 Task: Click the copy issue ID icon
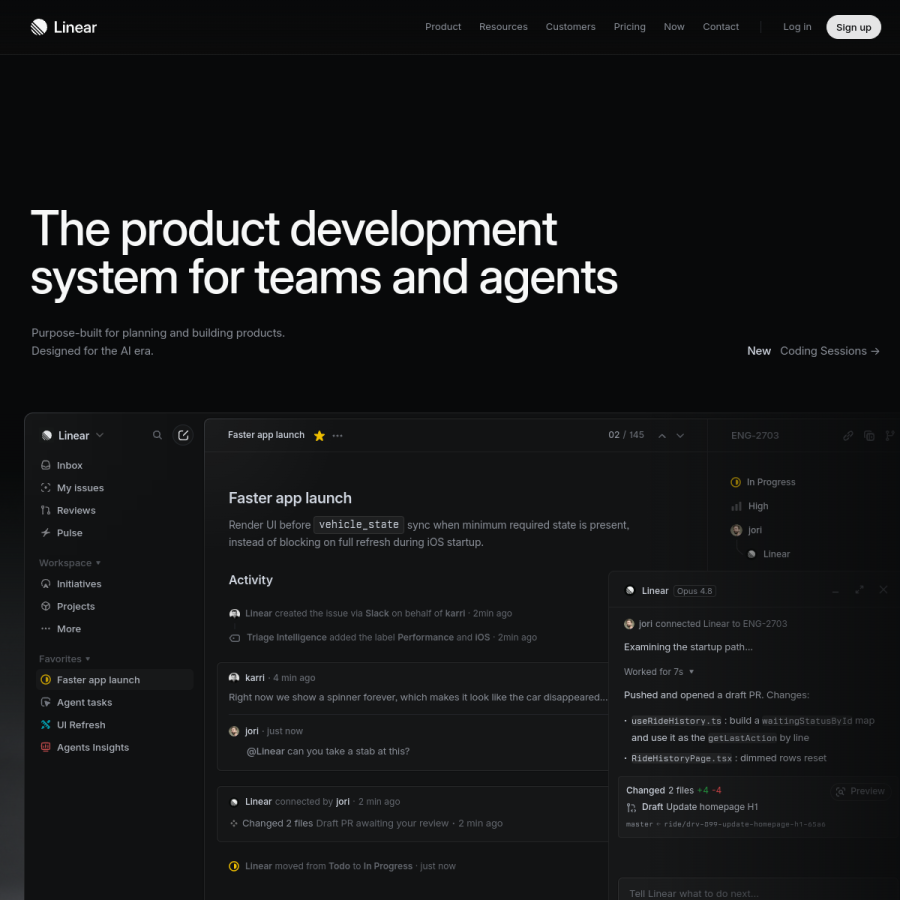(x=869, y=436)
